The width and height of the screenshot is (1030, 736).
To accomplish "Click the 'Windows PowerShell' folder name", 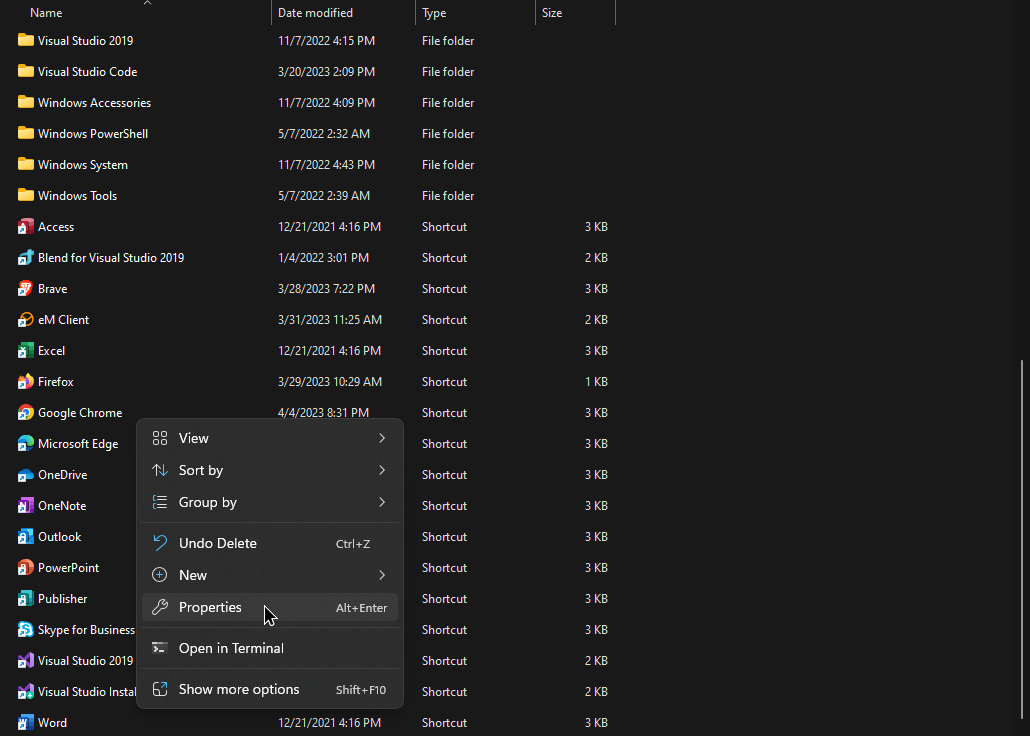I will 93,133.
